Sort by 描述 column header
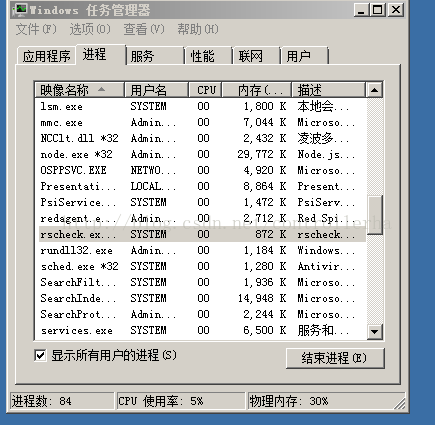Screen dimensions: 435x425 [329, 90]
